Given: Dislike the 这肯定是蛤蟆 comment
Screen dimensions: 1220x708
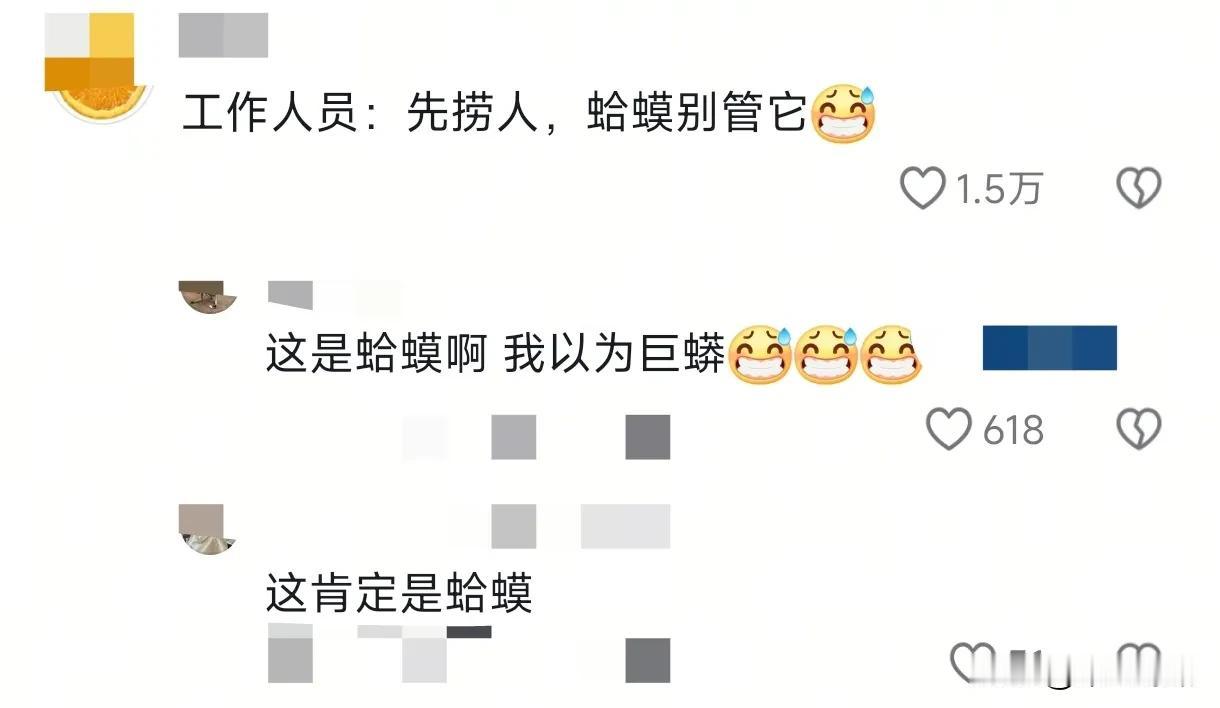Looking at the screenshot, I should (1139, 664).
